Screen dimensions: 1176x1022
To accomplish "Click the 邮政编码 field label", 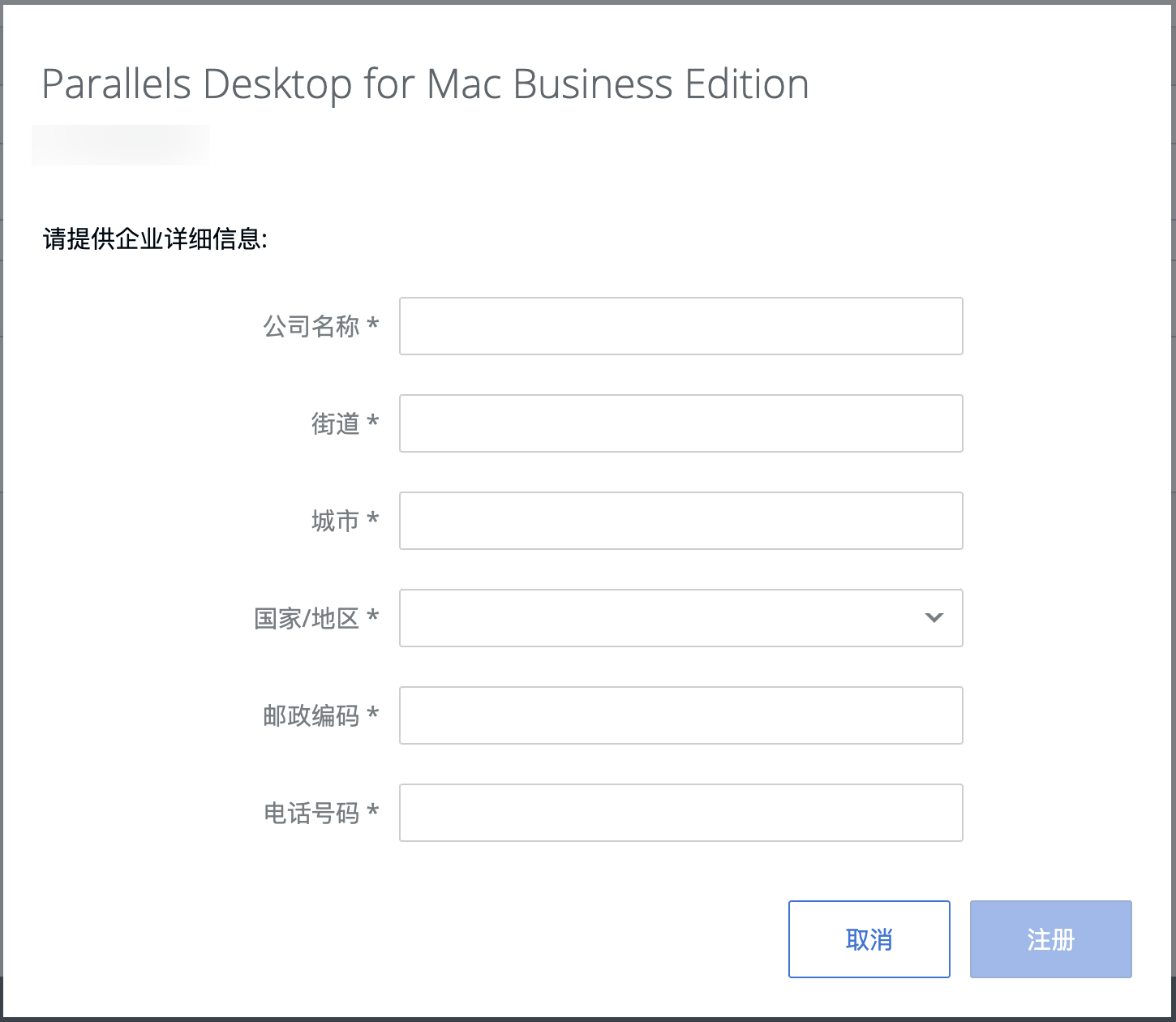I will (x=311, y=715).
